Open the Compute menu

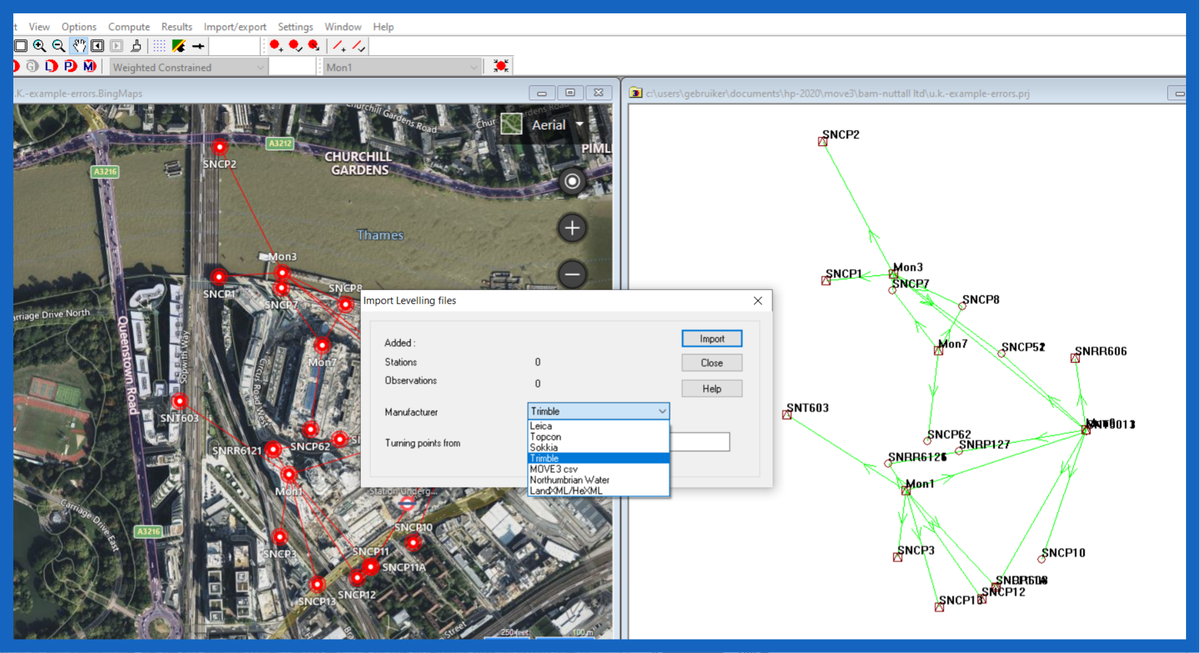pyautogui.click(x=129, y=26)
